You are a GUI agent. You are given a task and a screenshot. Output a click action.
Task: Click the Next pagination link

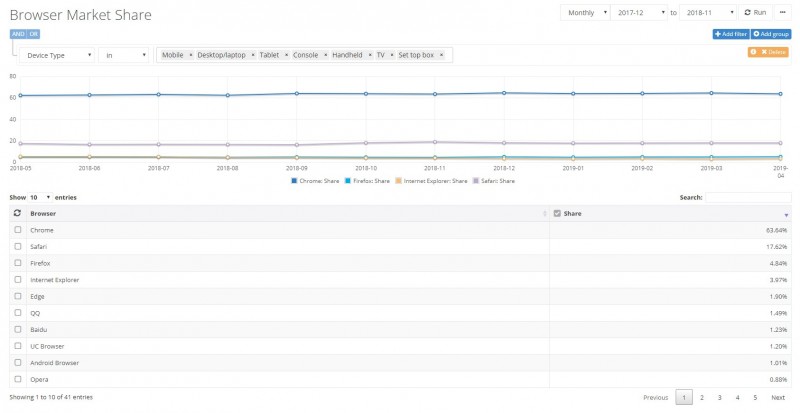click(778, 397)
